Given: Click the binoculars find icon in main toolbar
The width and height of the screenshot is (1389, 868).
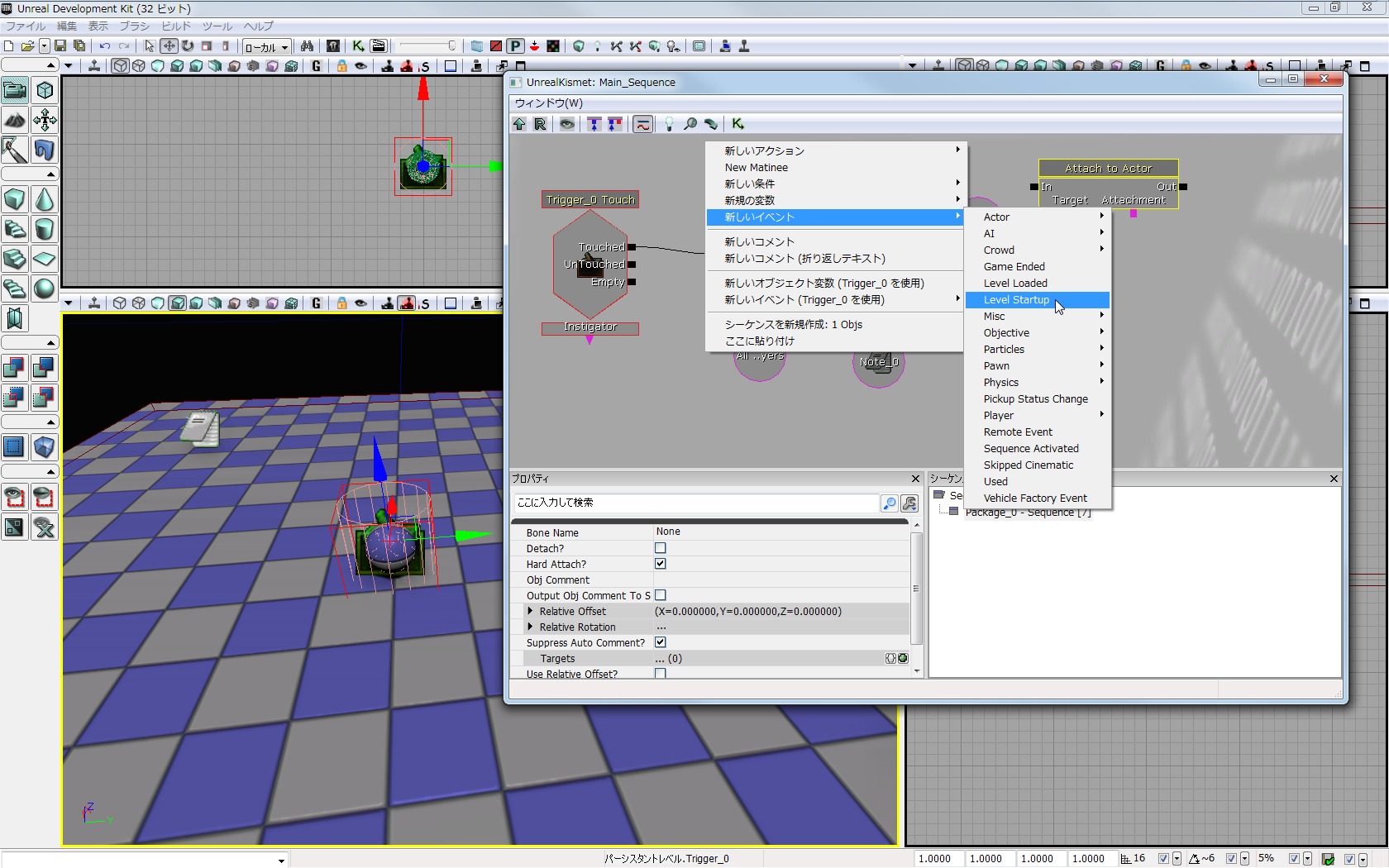Looking at the screenshot, I should coord(307,46).
